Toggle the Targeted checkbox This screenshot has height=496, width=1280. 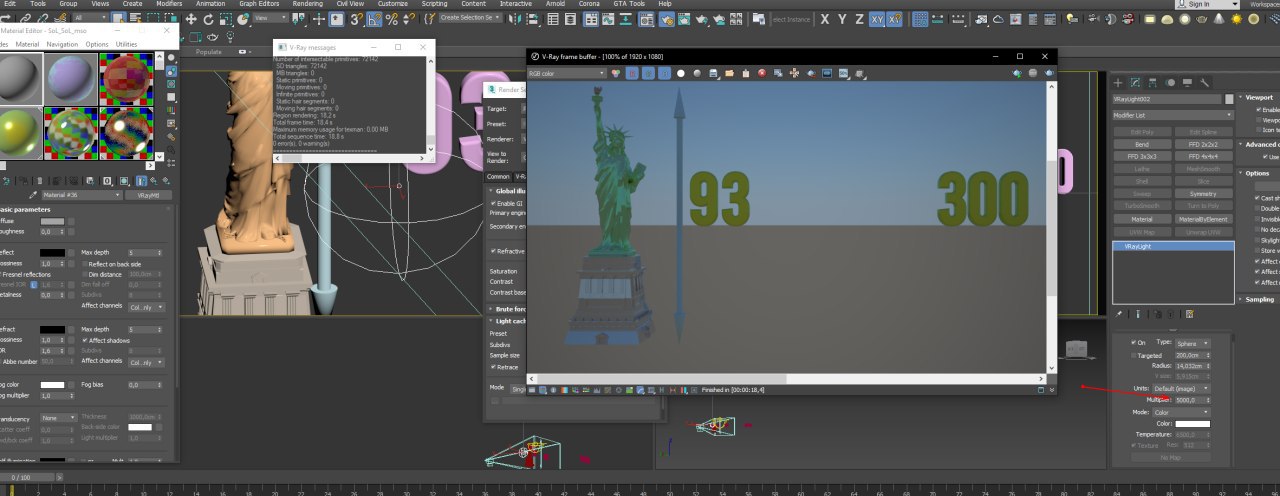tap(1133, 356)
